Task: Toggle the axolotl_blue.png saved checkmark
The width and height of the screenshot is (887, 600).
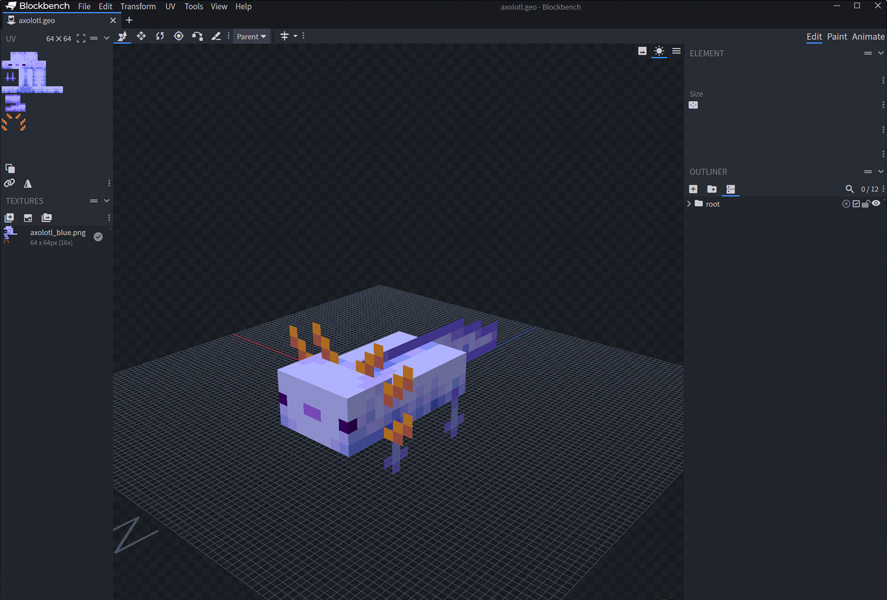Action: point(98,237)
